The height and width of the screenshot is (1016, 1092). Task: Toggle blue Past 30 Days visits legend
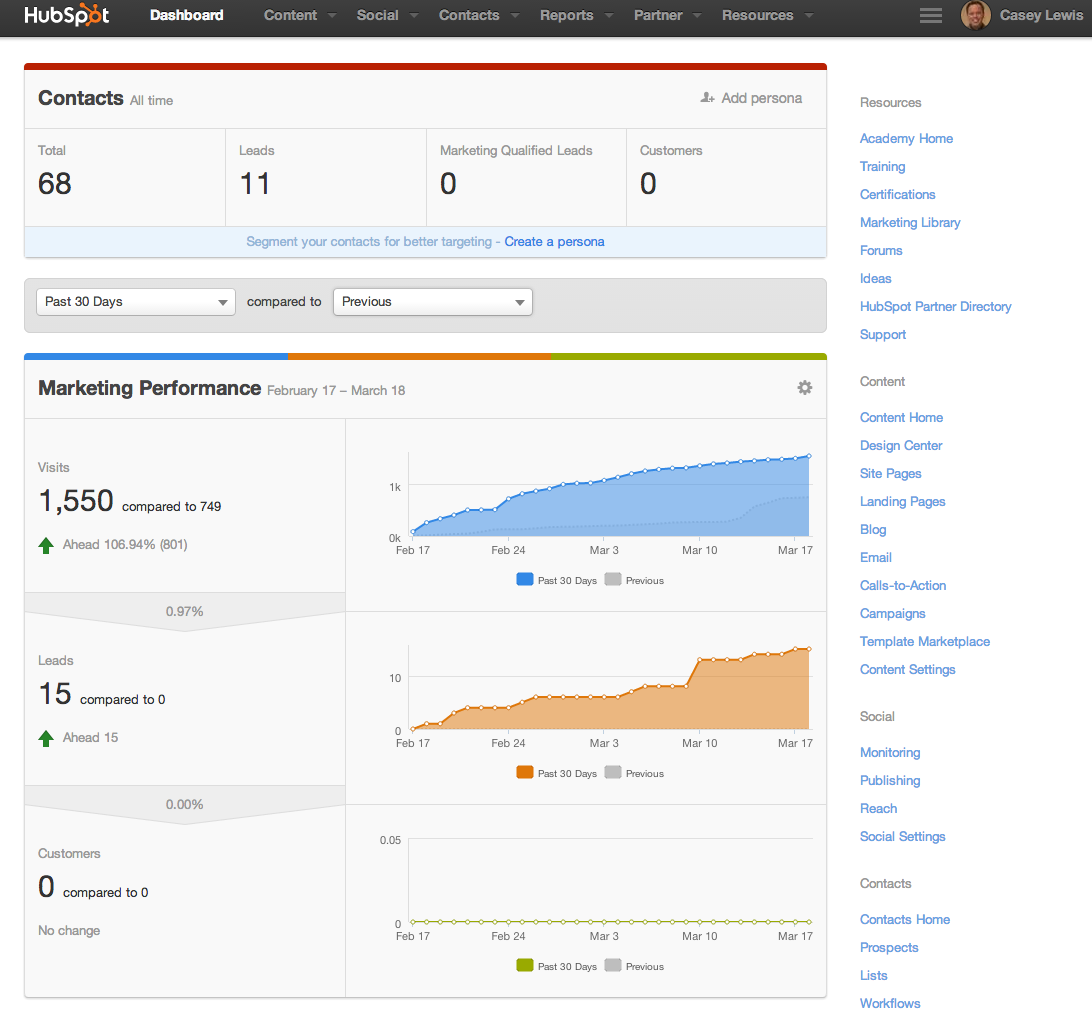click(x=525, y=579)
